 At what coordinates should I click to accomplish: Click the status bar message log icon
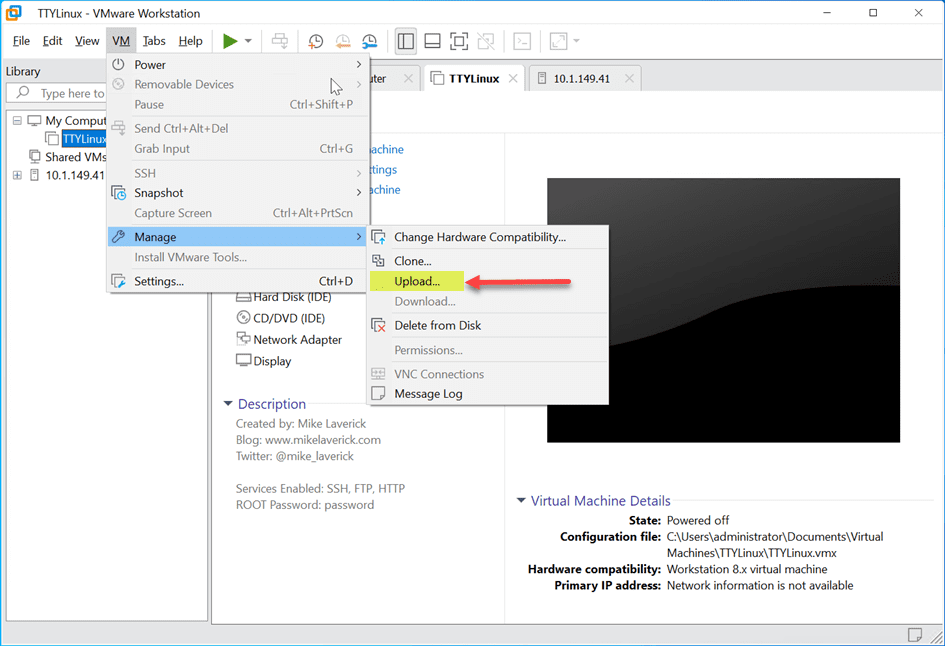point(914,635)
